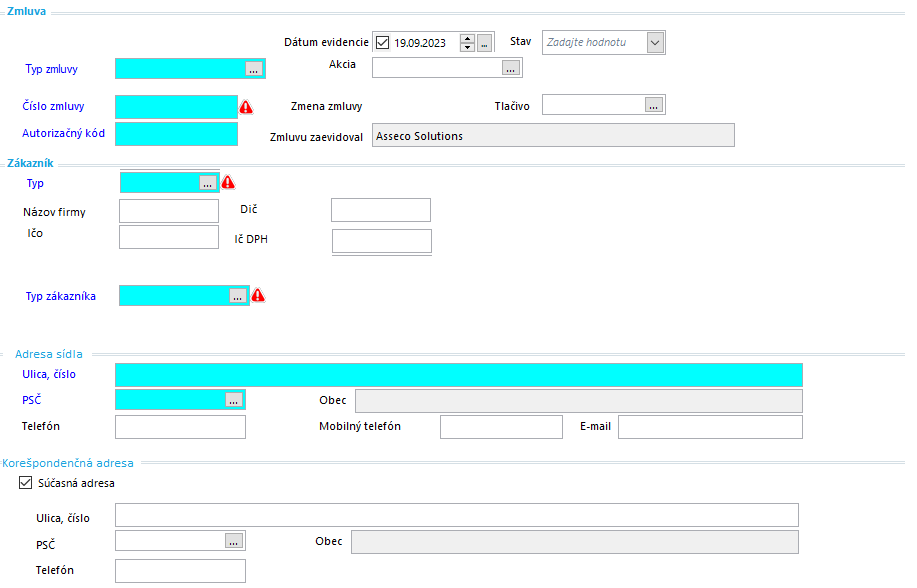Open the calendar picker beside Dátum evidencie

click(484, 43)
